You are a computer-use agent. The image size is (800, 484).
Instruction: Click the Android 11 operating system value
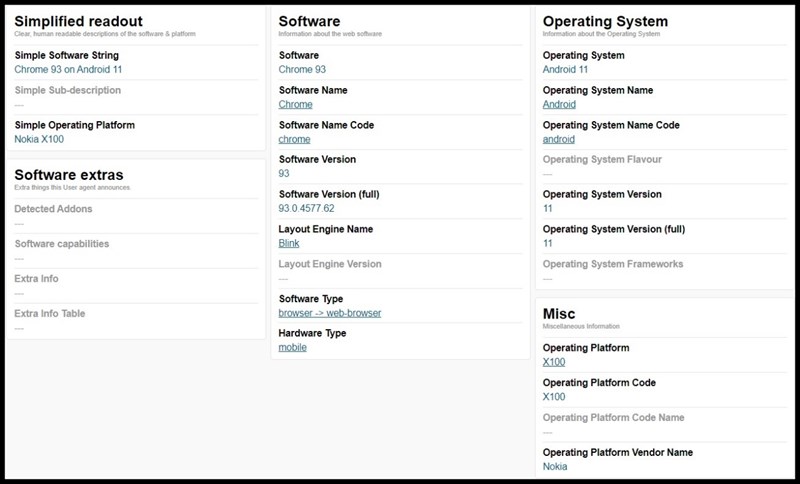tap(565, 69)
